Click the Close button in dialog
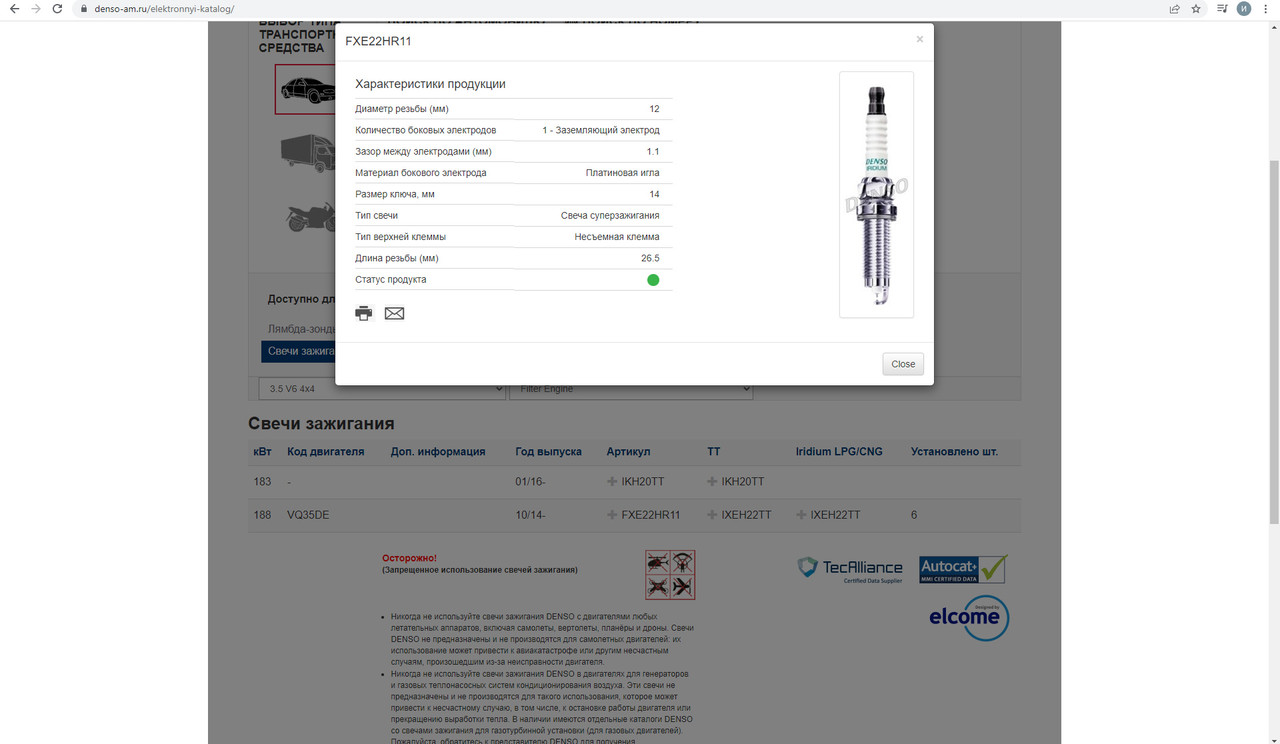This screenshot has height=744, width=1280. (903, 364)
